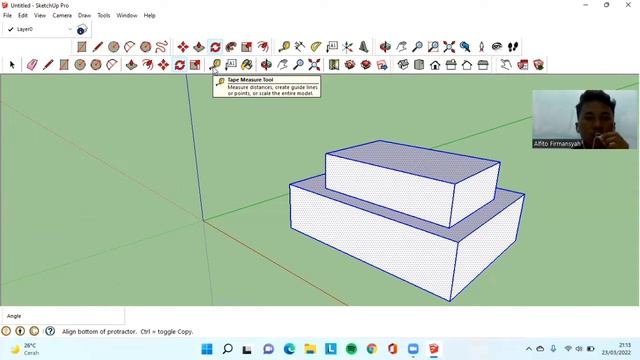
Task: Show hidden system tray icons chevron
Action: coord(529,349)
